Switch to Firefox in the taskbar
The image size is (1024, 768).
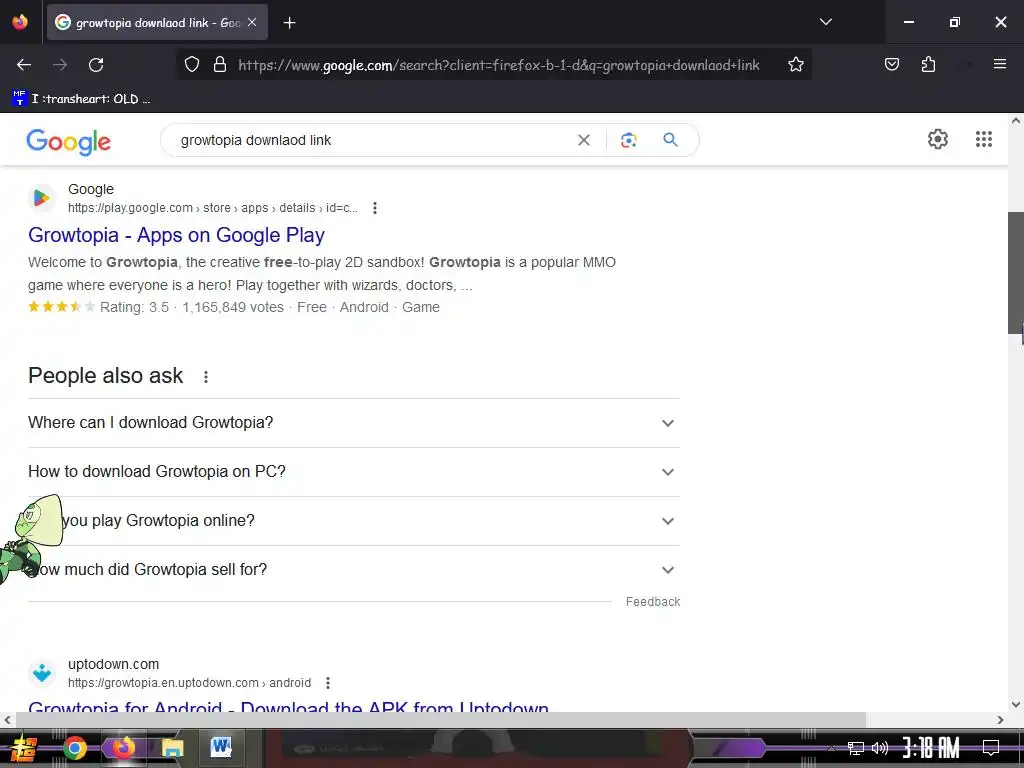(123, 748)
